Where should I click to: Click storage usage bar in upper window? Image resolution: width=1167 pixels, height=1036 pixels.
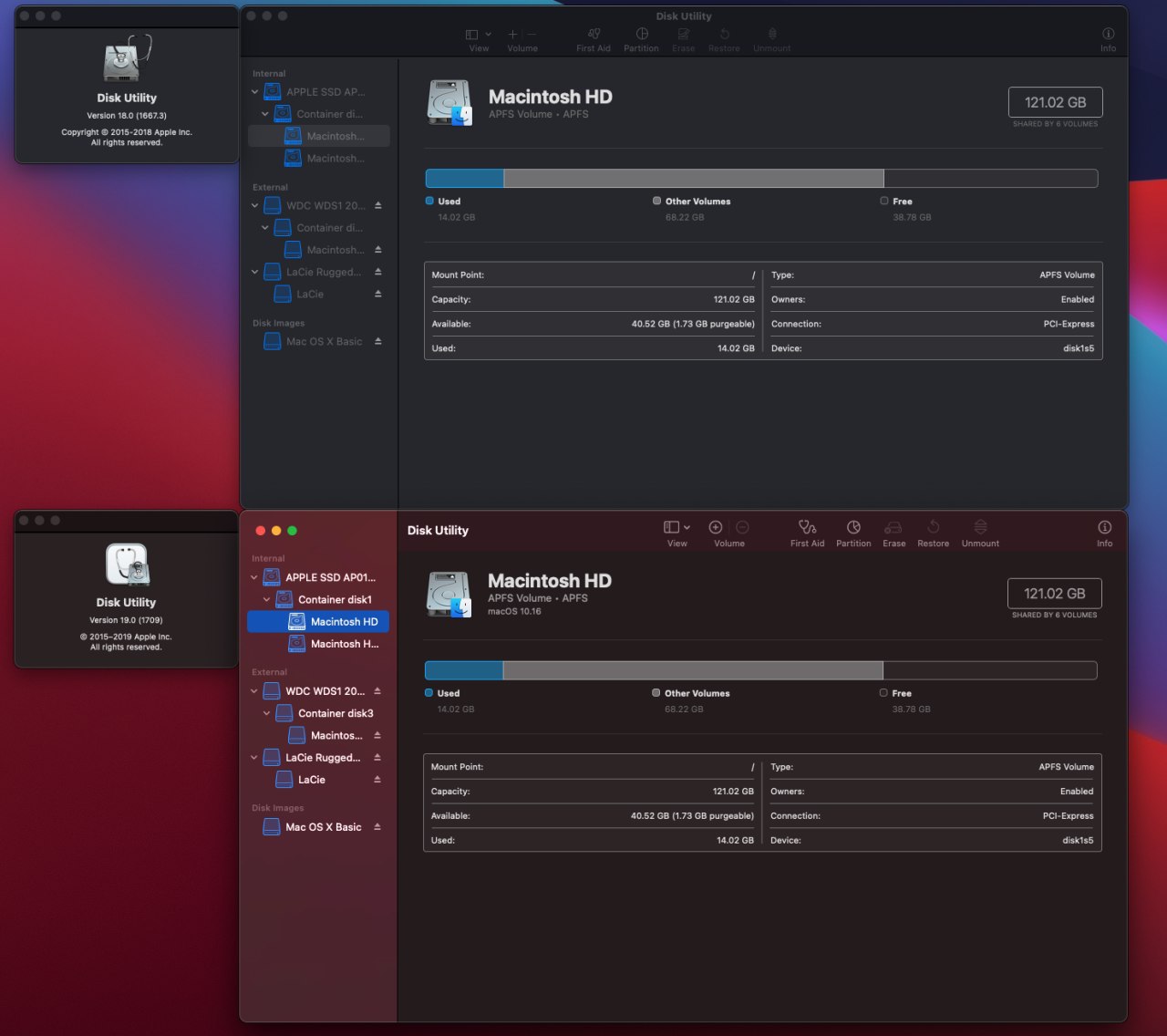pos(761,178)
